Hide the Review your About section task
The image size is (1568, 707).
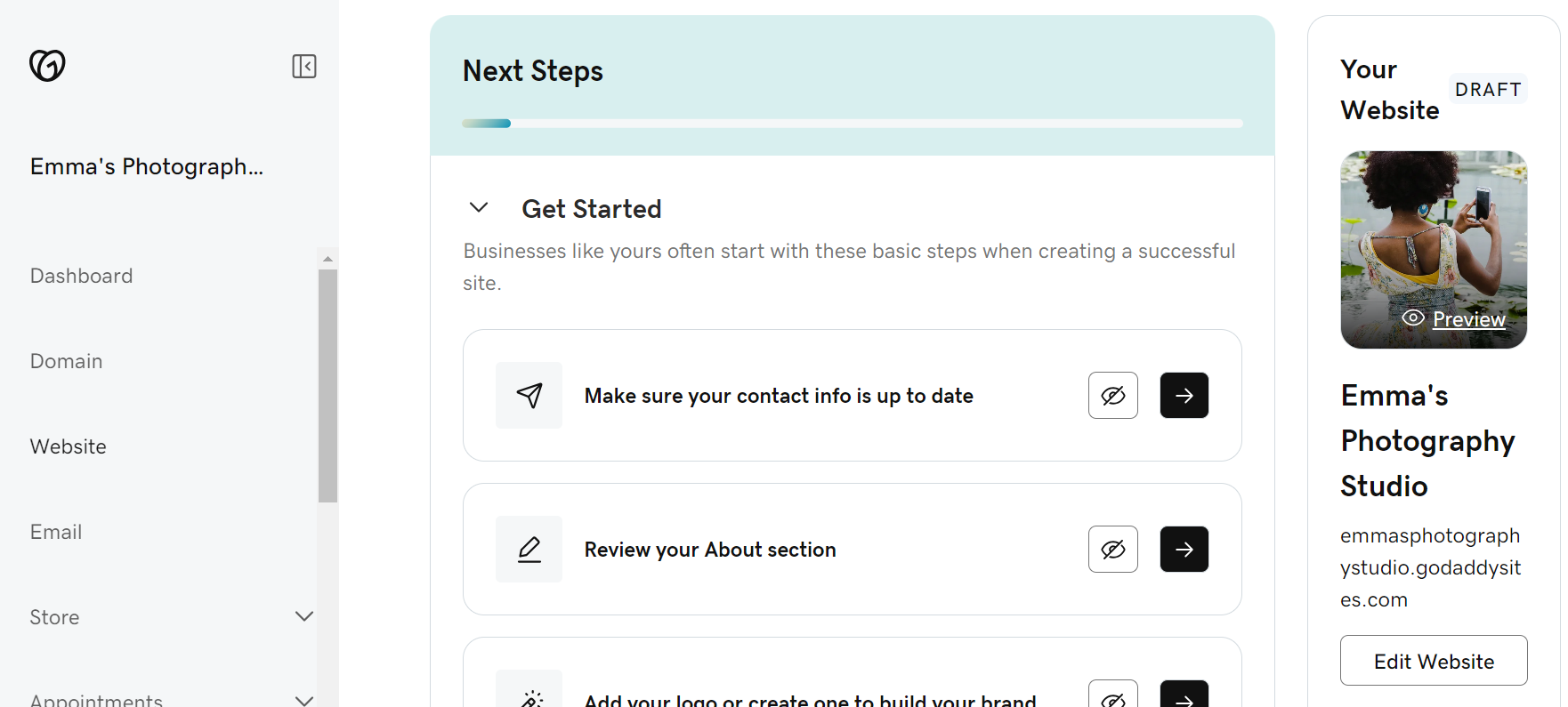[x=1112, y=549]
